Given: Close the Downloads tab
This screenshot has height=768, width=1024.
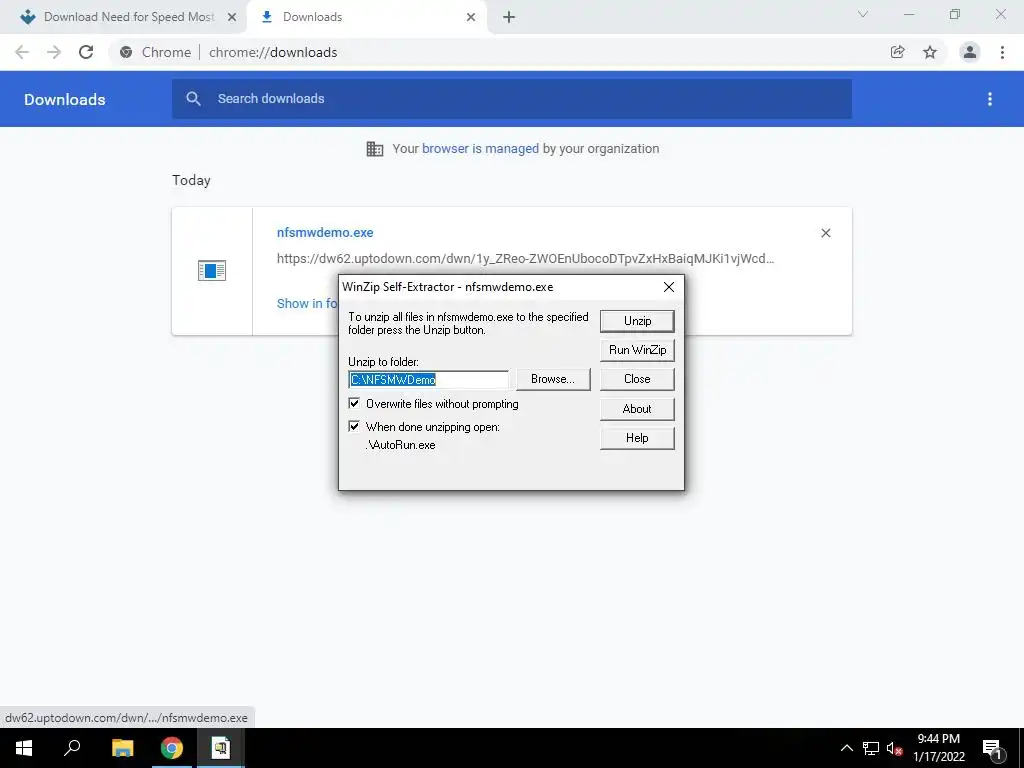Looking at the screenshot, I should click(471, 17).
